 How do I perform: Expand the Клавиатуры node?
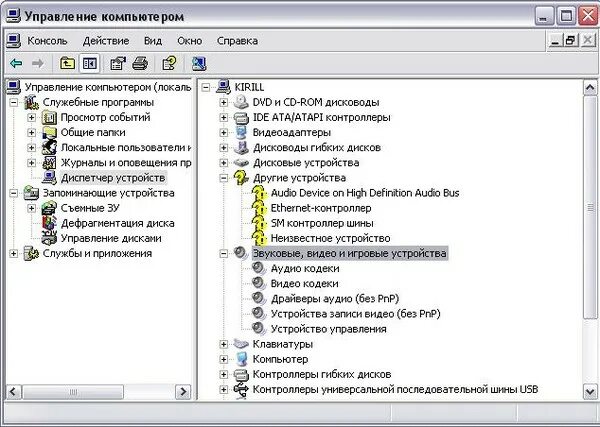coord(224,344)
